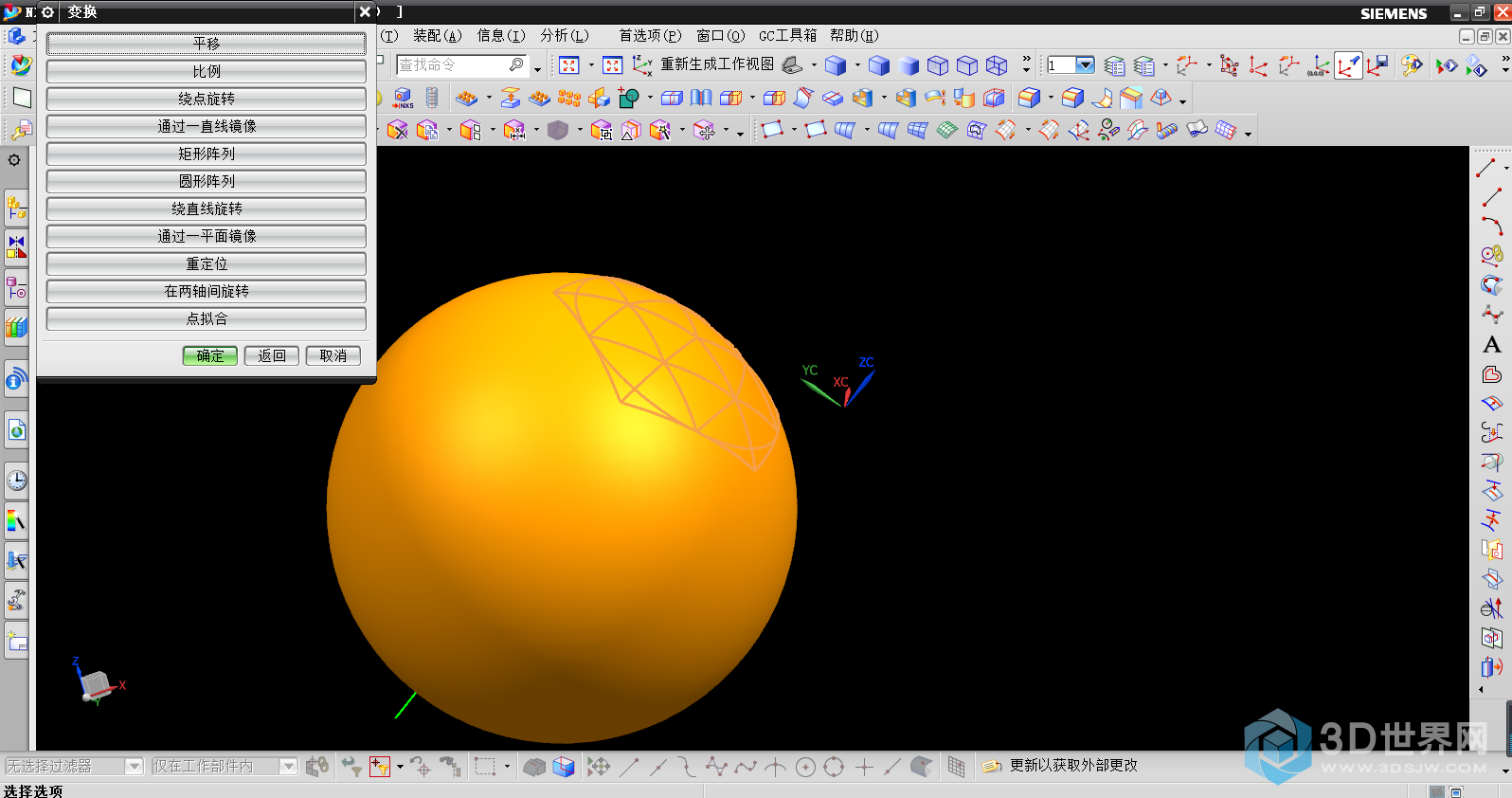Open the 仅在工作部件内 selection scope dropdown
The image size is (1512, 798).
[289, 766]
